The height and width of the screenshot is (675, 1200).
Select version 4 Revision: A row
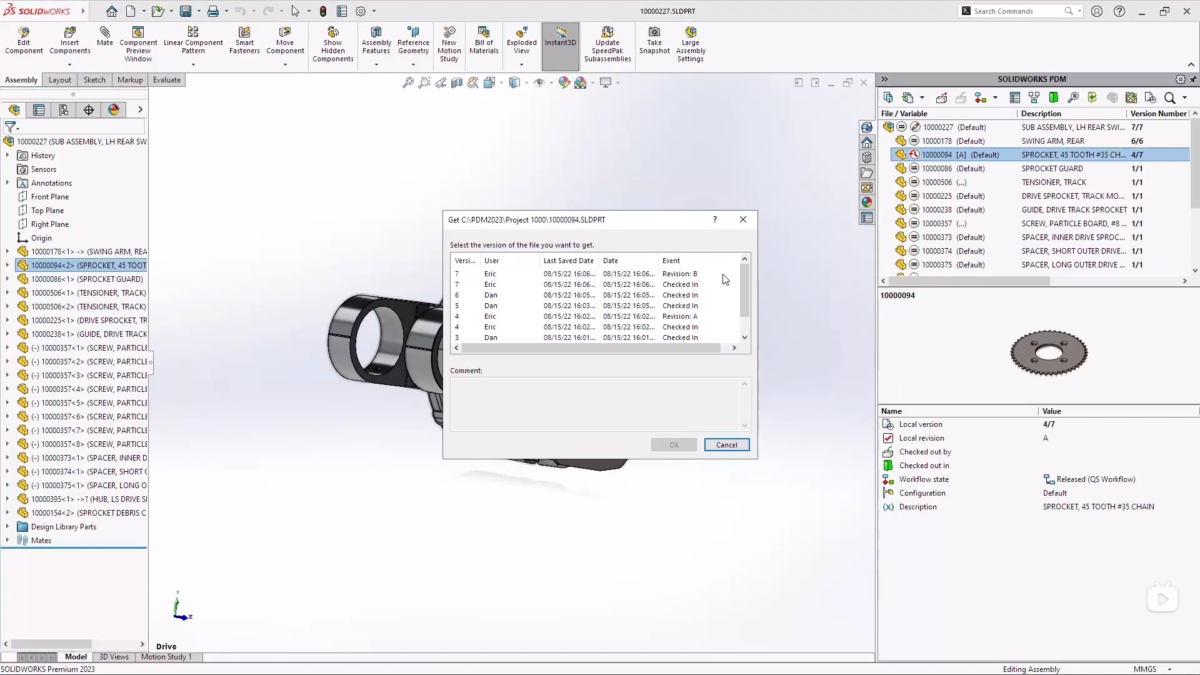pyautogui.click(x=595, y=316)
